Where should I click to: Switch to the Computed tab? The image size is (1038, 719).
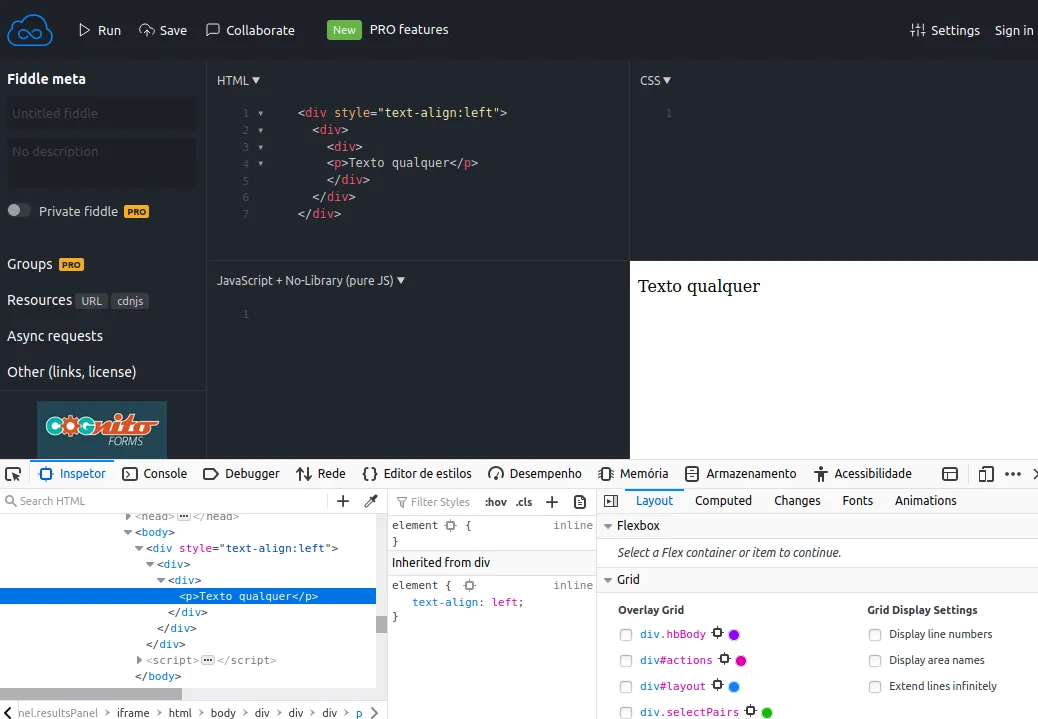[723, 501]
